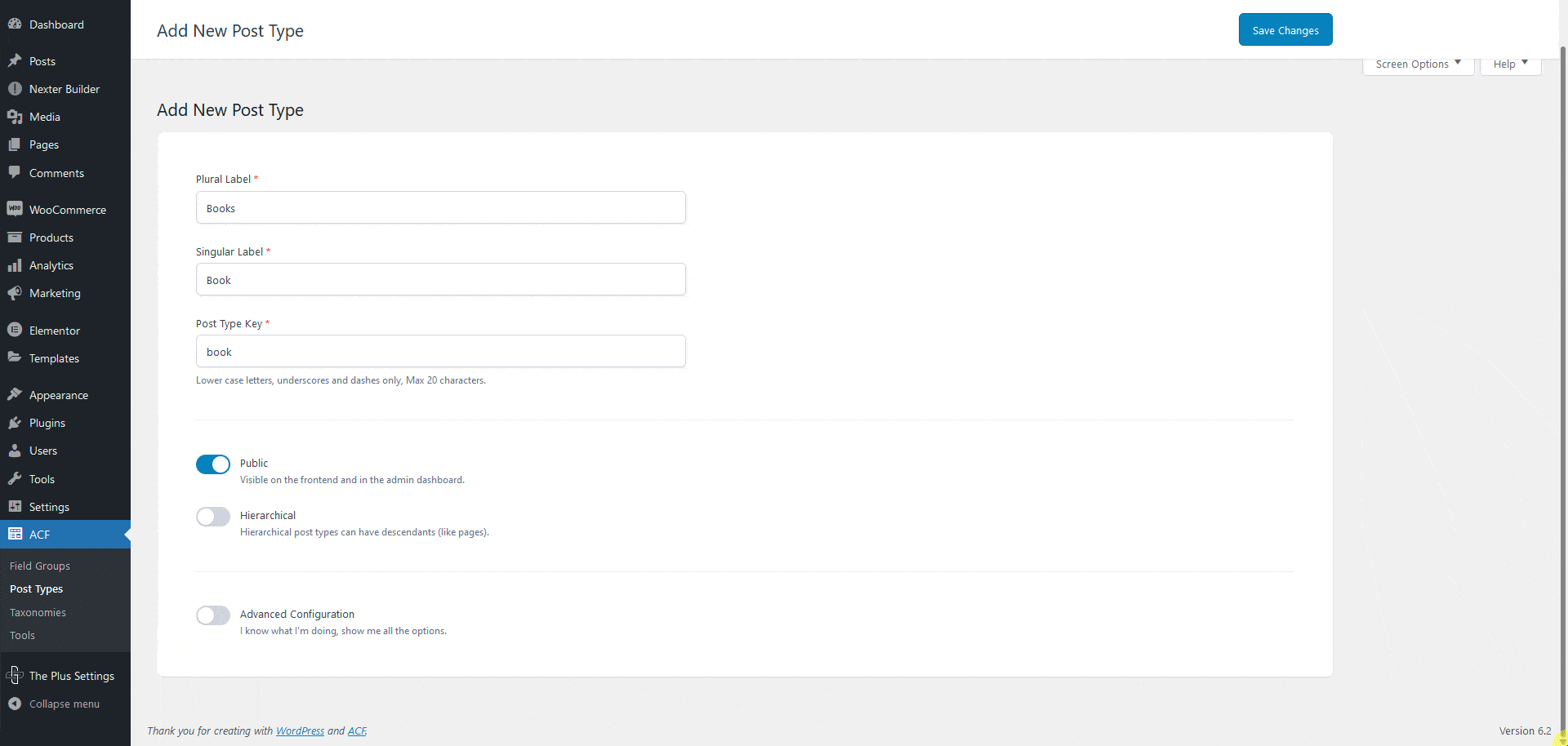Collapse the admin sidebar menu
The height and width of the screenshot is (746, 1568).
(x=63, y=704)
